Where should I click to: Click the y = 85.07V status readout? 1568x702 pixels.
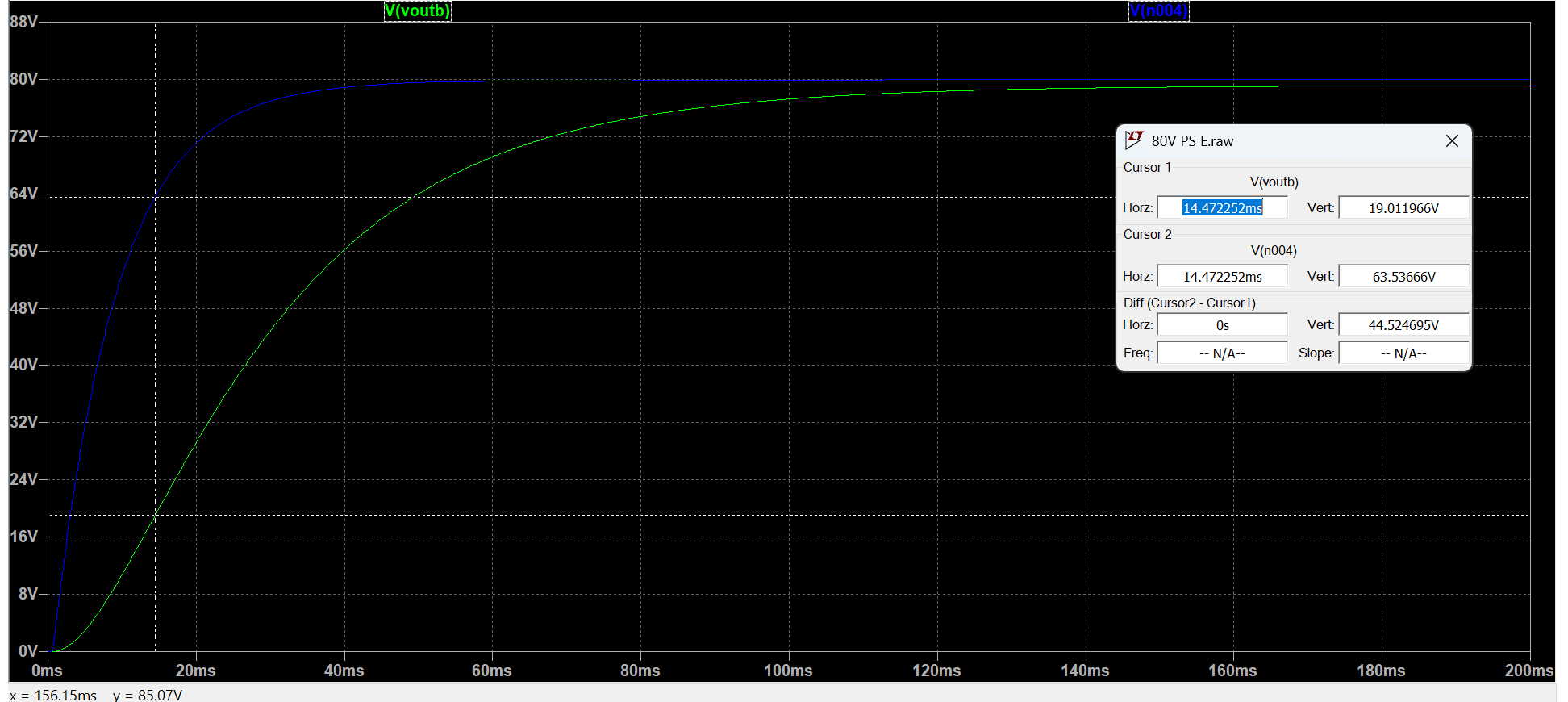(148, 695)
